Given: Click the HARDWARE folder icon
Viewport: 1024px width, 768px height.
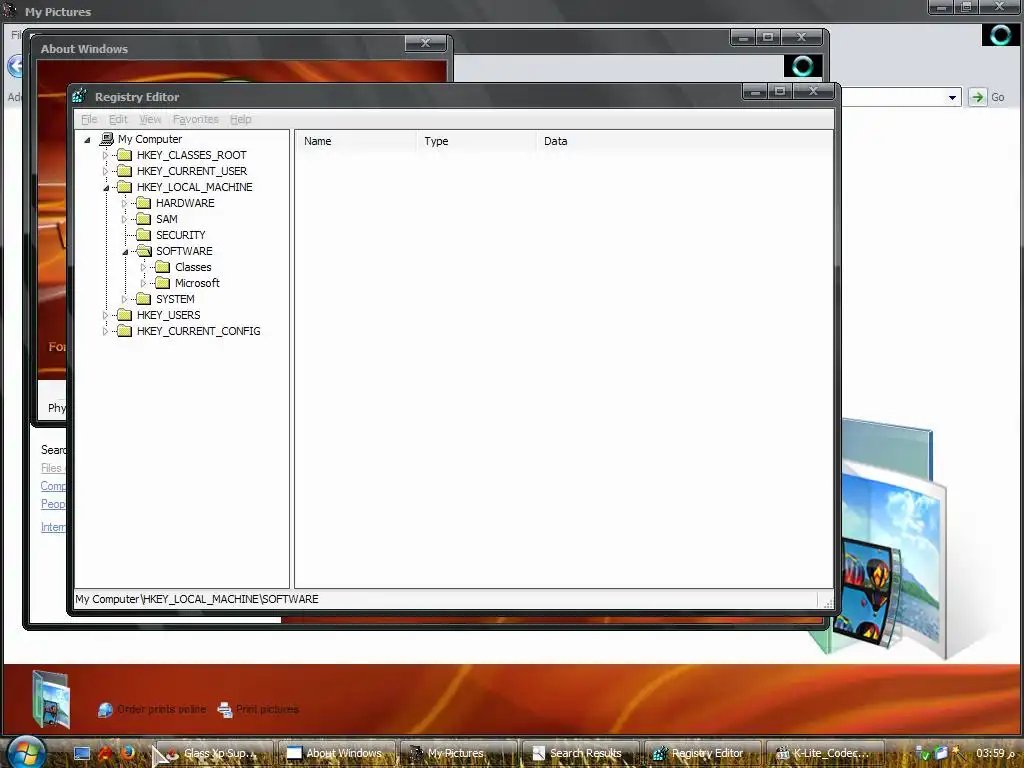Looking at the screenshot, I should [x=143, y=202].
